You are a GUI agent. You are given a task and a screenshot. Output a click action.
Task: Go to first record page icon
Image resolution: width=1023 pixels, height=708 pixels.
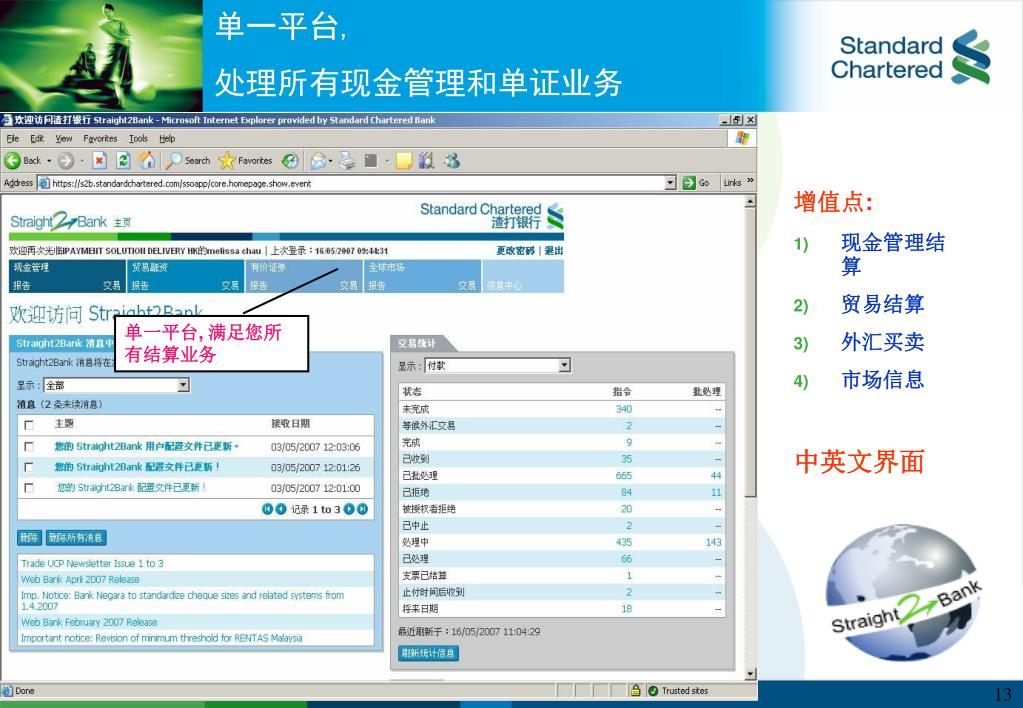click(x=267, y=509)
